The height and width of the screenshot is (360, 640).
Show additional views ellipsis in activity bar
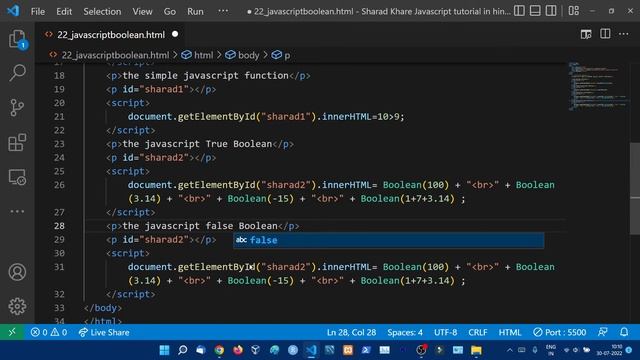click(17, 211)
